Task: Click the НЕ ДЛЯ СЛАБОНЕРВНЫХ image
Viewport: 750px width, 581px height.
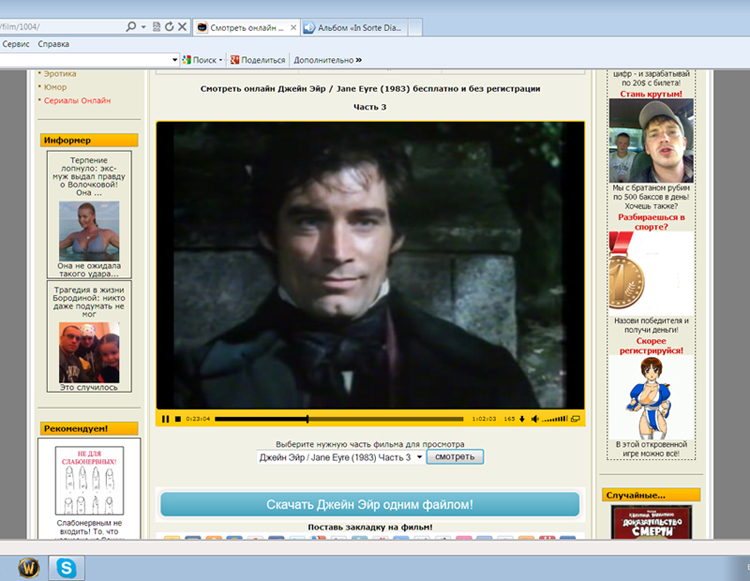Action: tap(89, 481)
